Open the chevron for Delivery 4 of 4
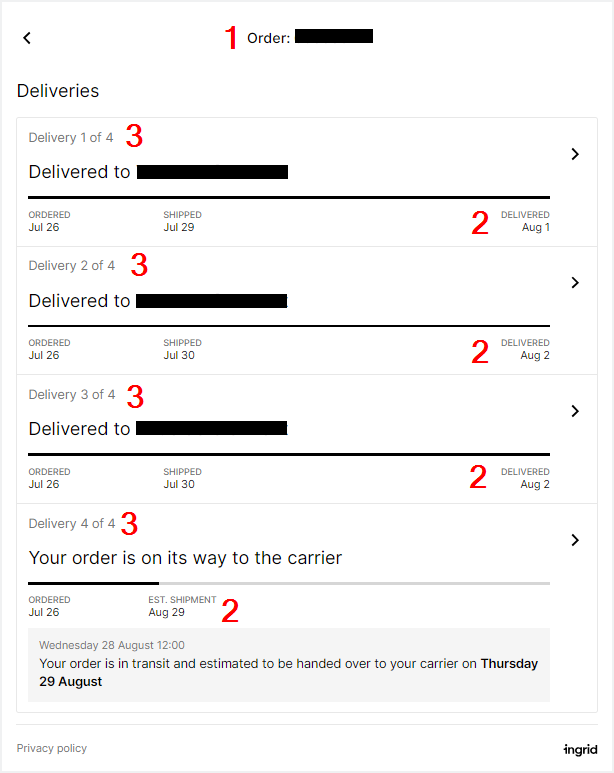Viewport: 614px width, 773px height. click(575, 540)
